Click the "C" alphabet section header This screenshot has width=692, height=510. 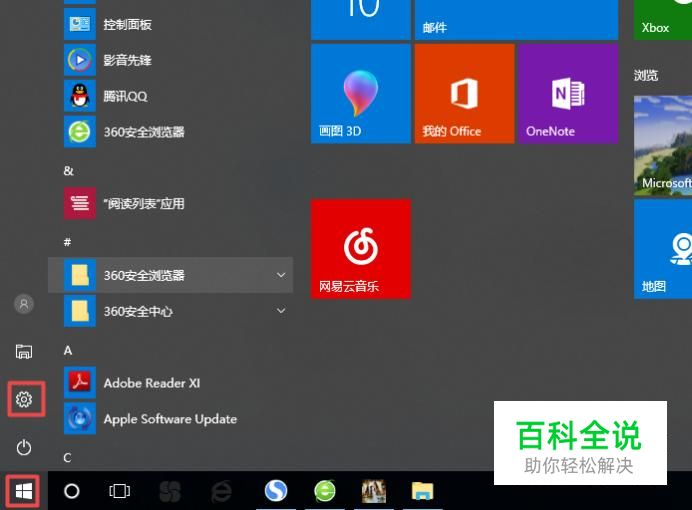(67, 458)
